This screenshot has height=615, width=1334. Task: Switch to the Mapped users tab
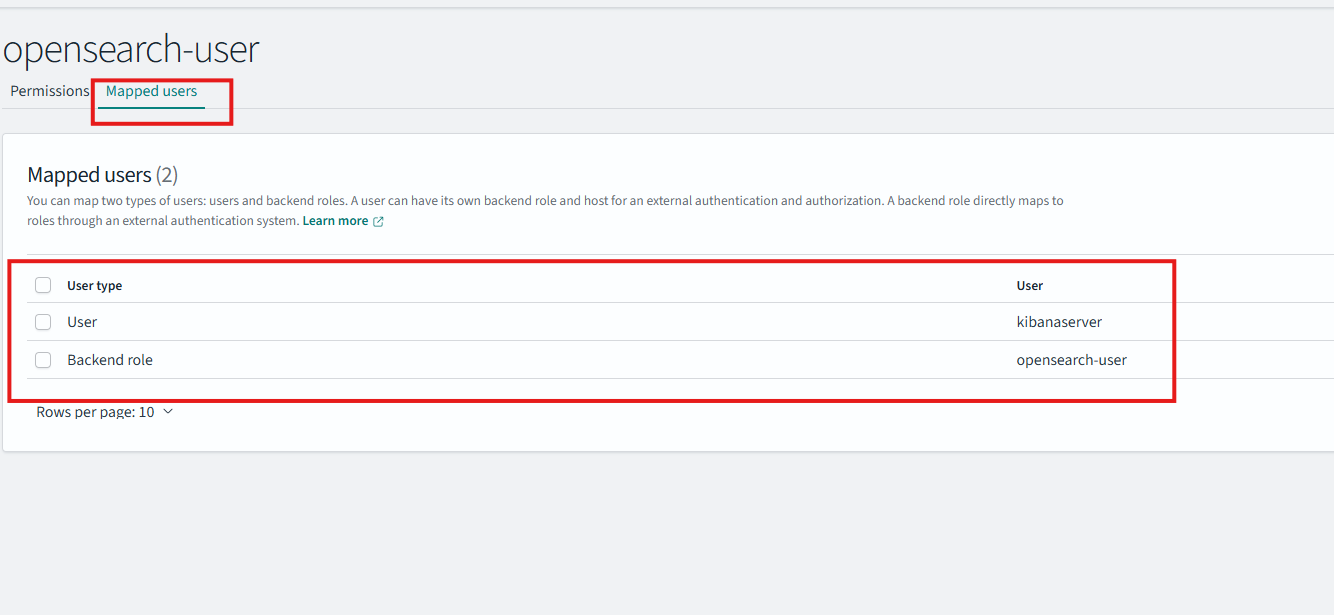click(x=151, y=91)
